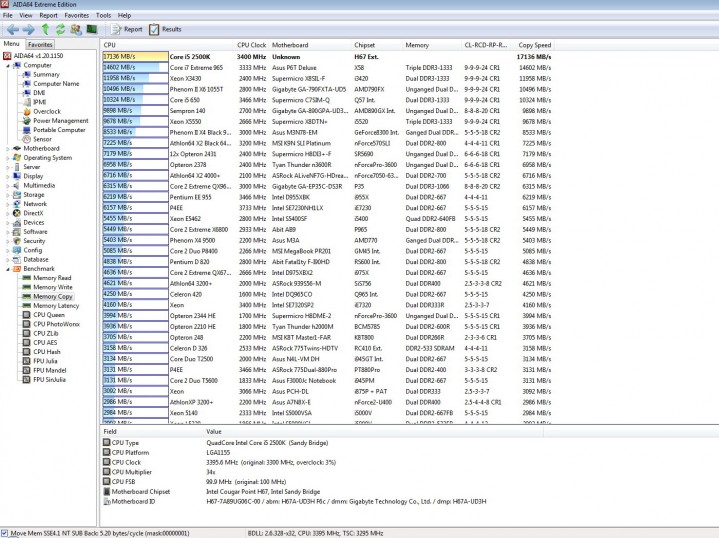Open the Report menu
The height and width of the screenshot is (538, 719).
[48, 15]
